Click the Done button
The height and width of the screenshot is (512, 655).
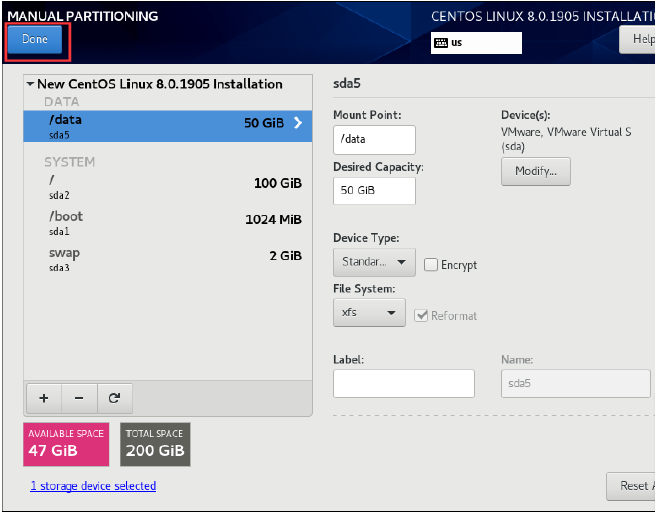35,39
